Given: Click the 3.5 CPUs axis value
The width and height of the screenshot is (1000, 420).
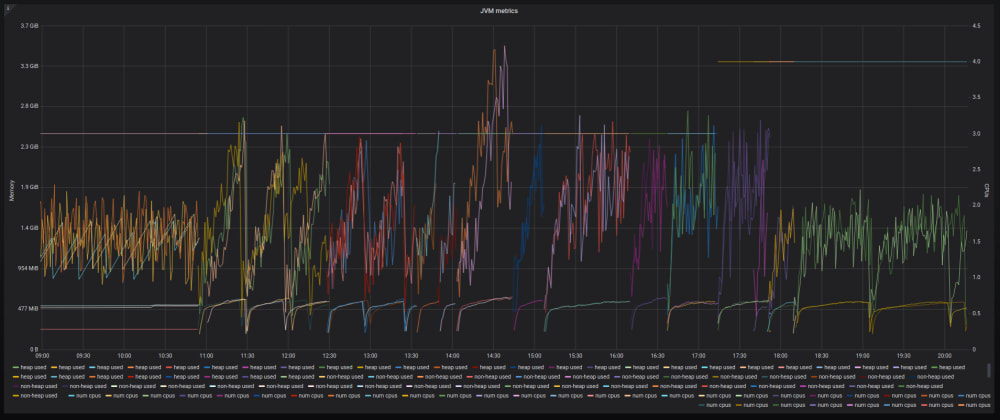Looking at the screenshot, I should (976, 98).
